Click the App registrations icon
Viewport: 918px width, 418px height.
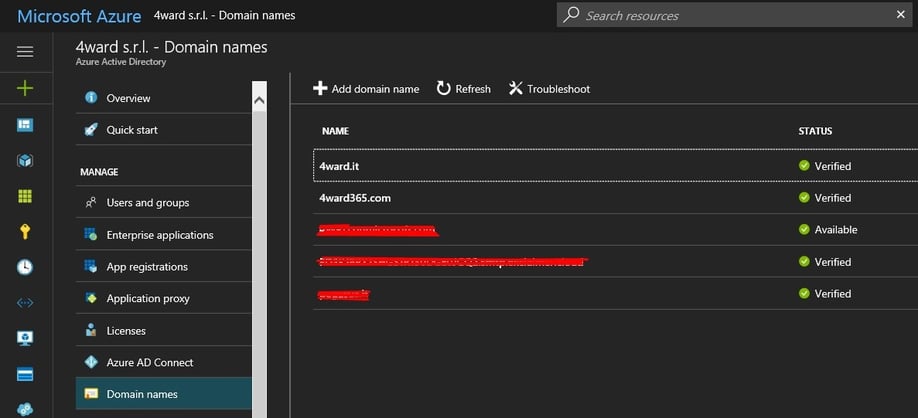tap(91, 266)
